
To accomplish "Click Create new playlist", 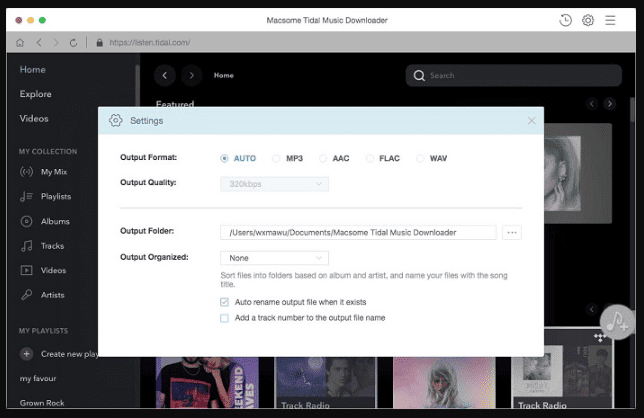I will tap(69, 354).
